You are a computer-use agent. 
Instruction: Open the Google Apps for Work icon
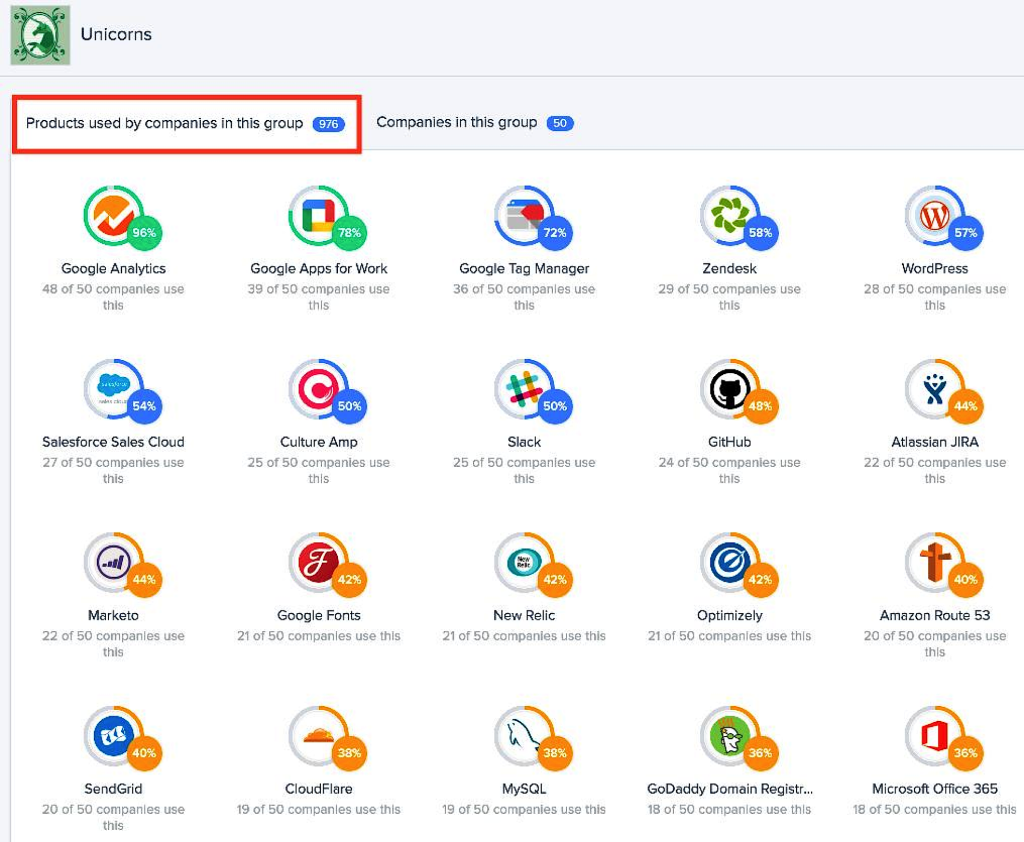click(319, 216)
